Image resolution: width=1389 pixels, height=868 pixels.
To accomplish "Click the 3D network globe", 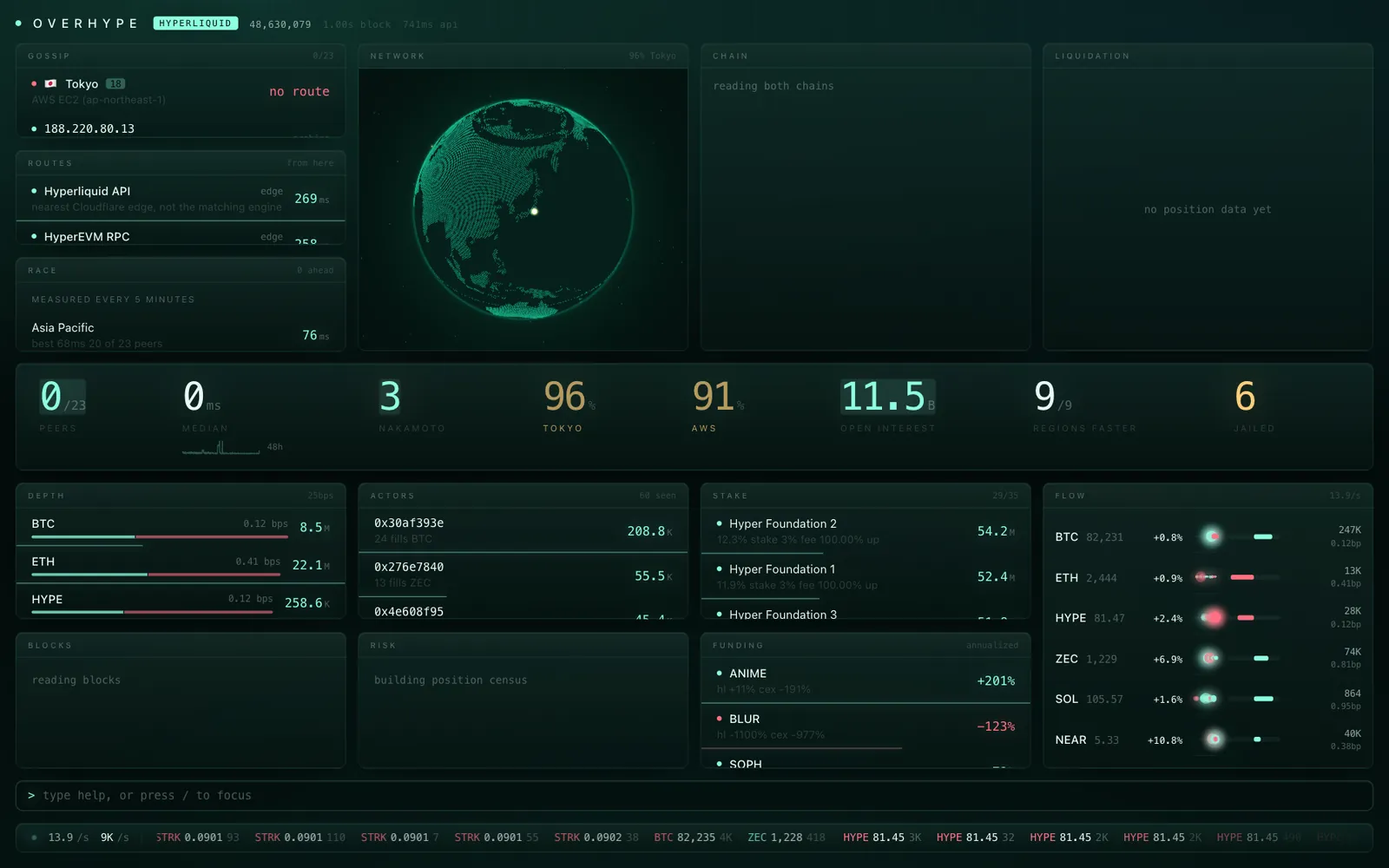I will 523,208.
